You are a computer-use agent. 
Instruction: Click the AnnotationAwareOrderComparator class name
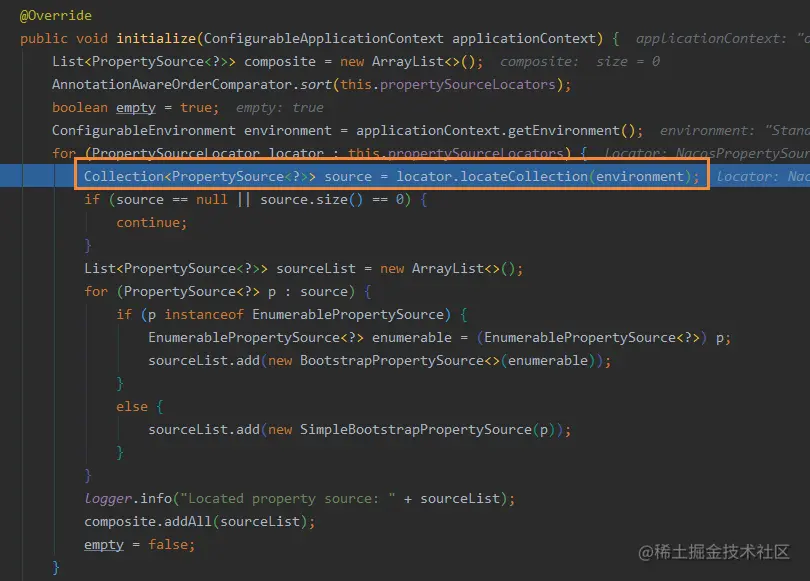click(172, 85)
